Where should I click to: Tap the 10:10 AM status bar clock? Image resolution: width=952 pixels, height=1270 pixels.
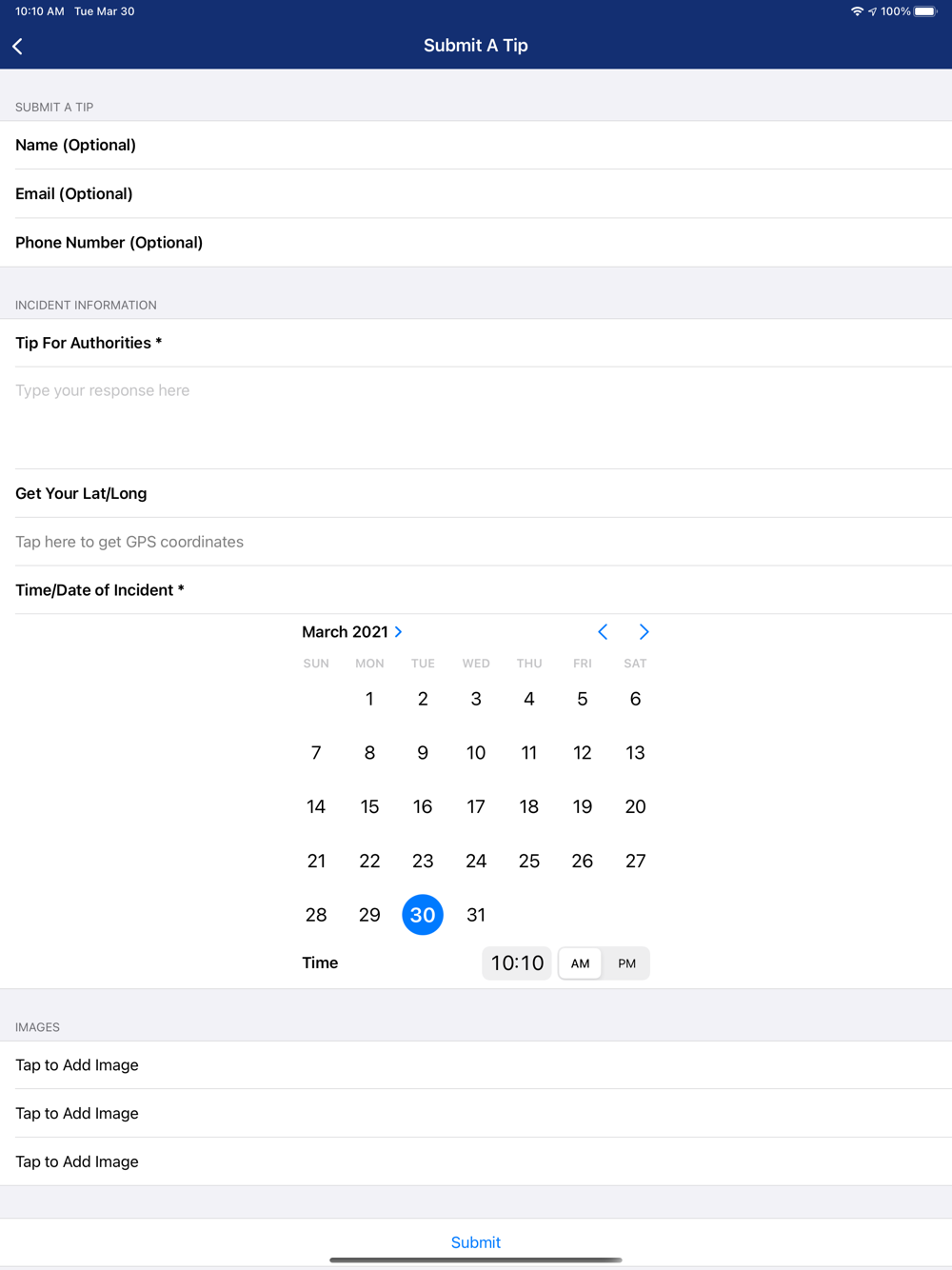coord(40,11)
